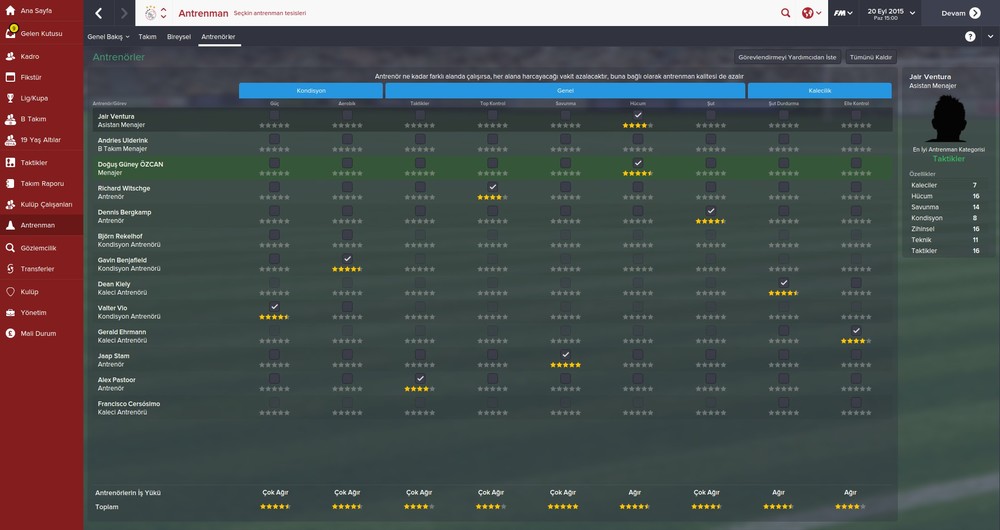Switch to the Takım tab

(147, 36)
